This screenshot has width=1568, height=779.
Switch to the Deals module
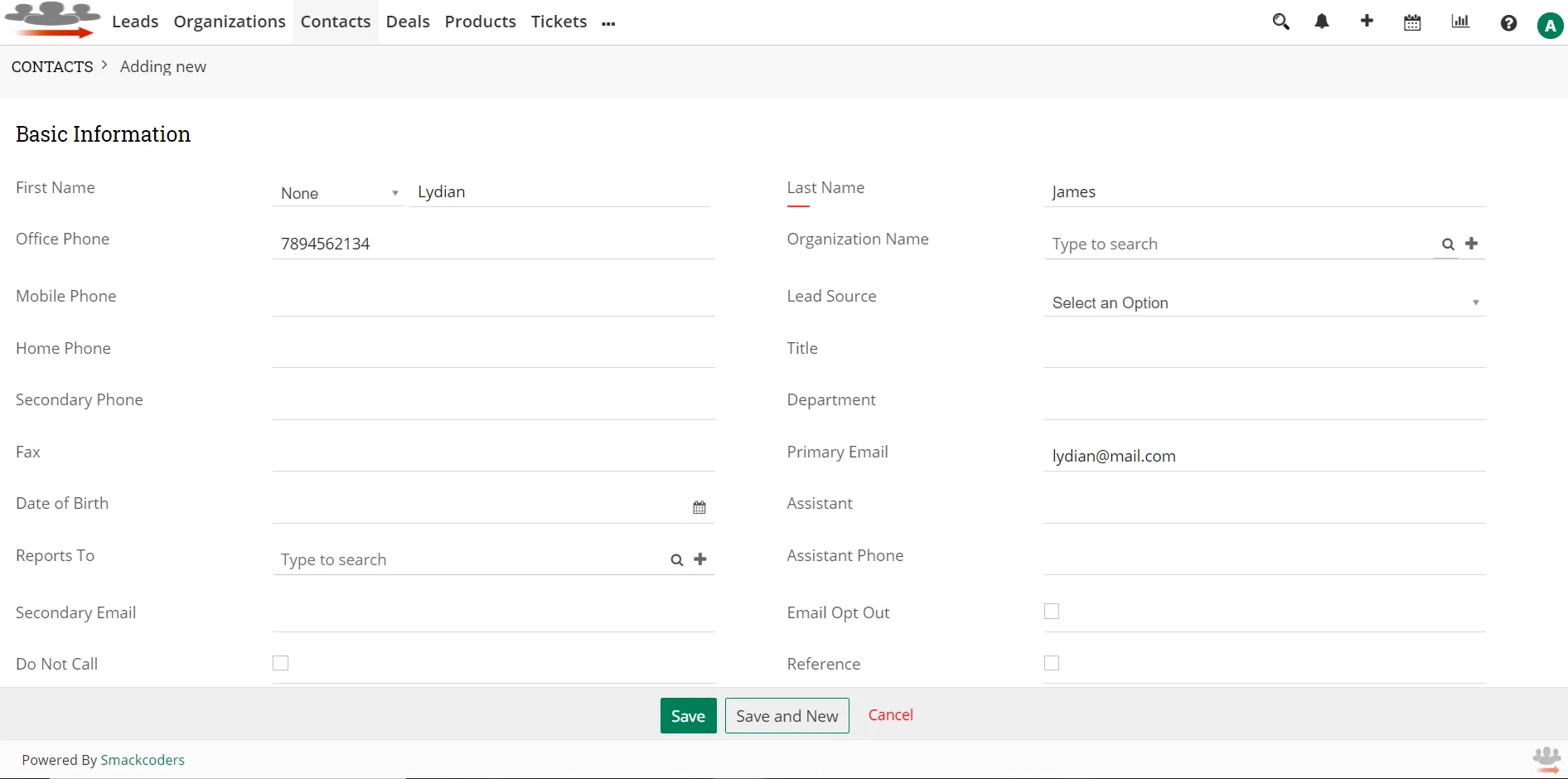[x=408, y=22]
